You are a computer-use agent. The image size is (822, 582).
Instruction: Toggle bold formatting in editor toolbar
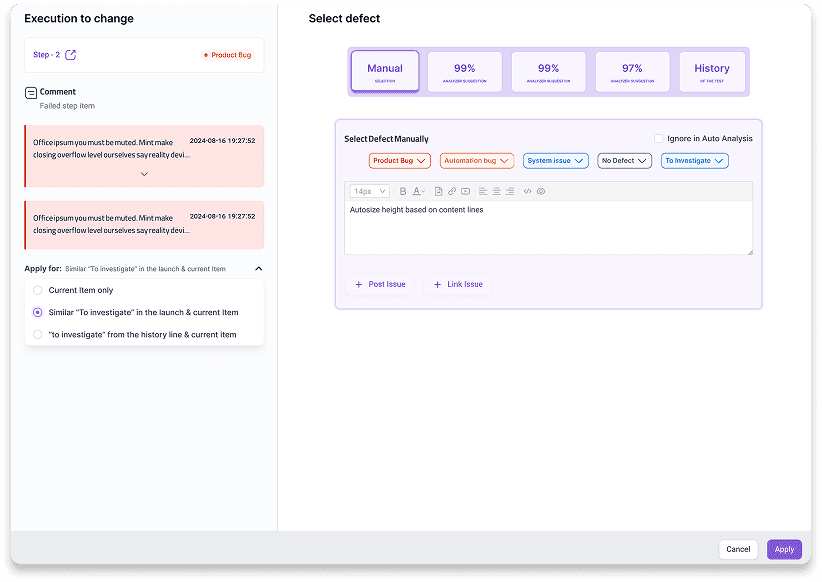click(403, 191)
